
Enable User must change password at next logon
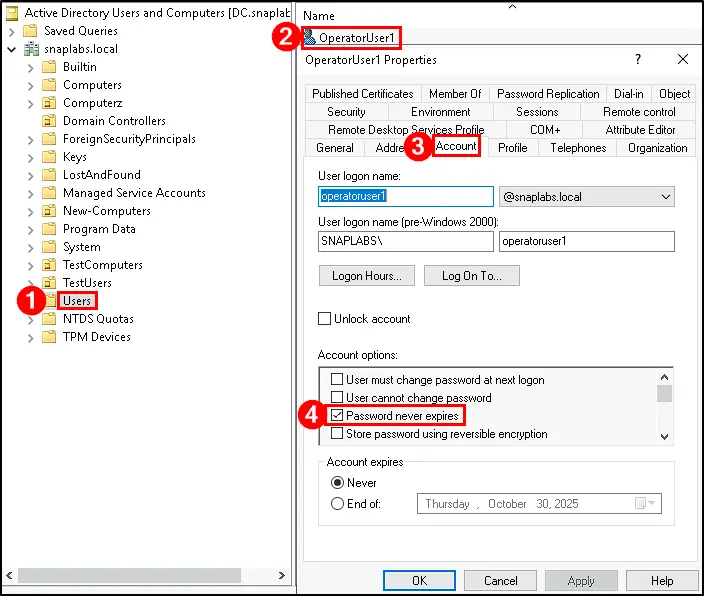coord(337,379)
